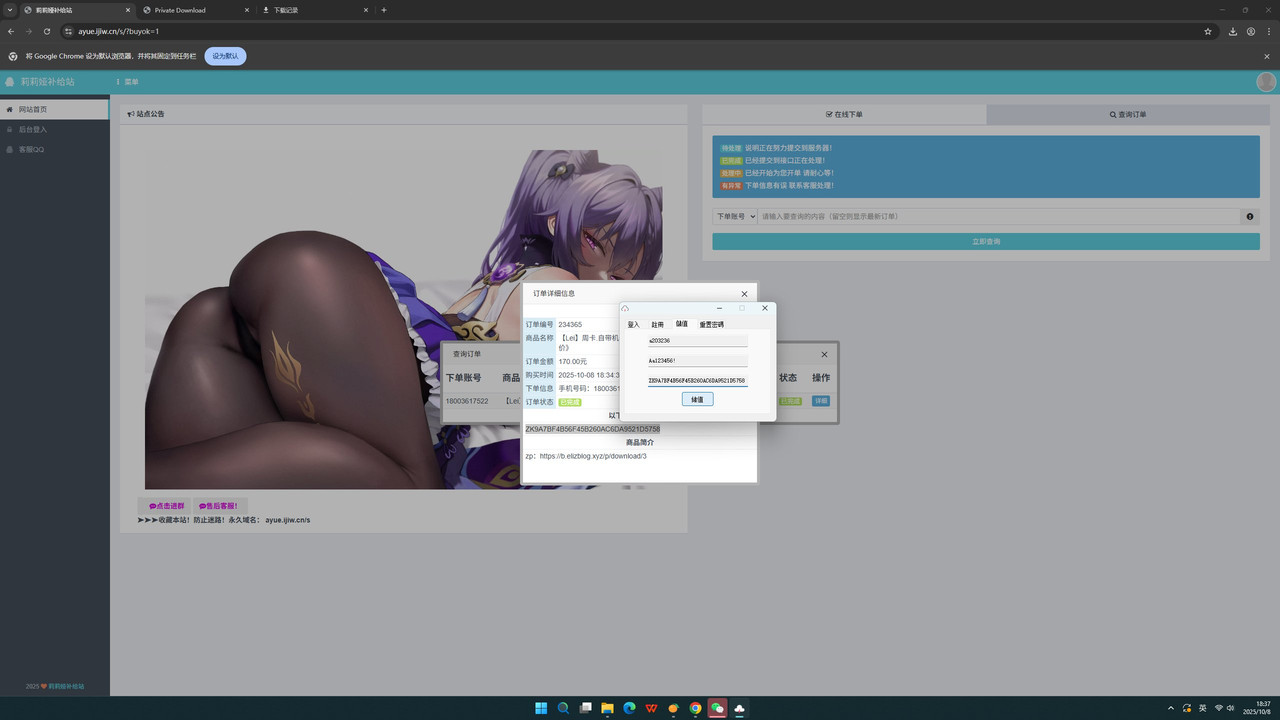Click the order query search input field

point(999,216)
